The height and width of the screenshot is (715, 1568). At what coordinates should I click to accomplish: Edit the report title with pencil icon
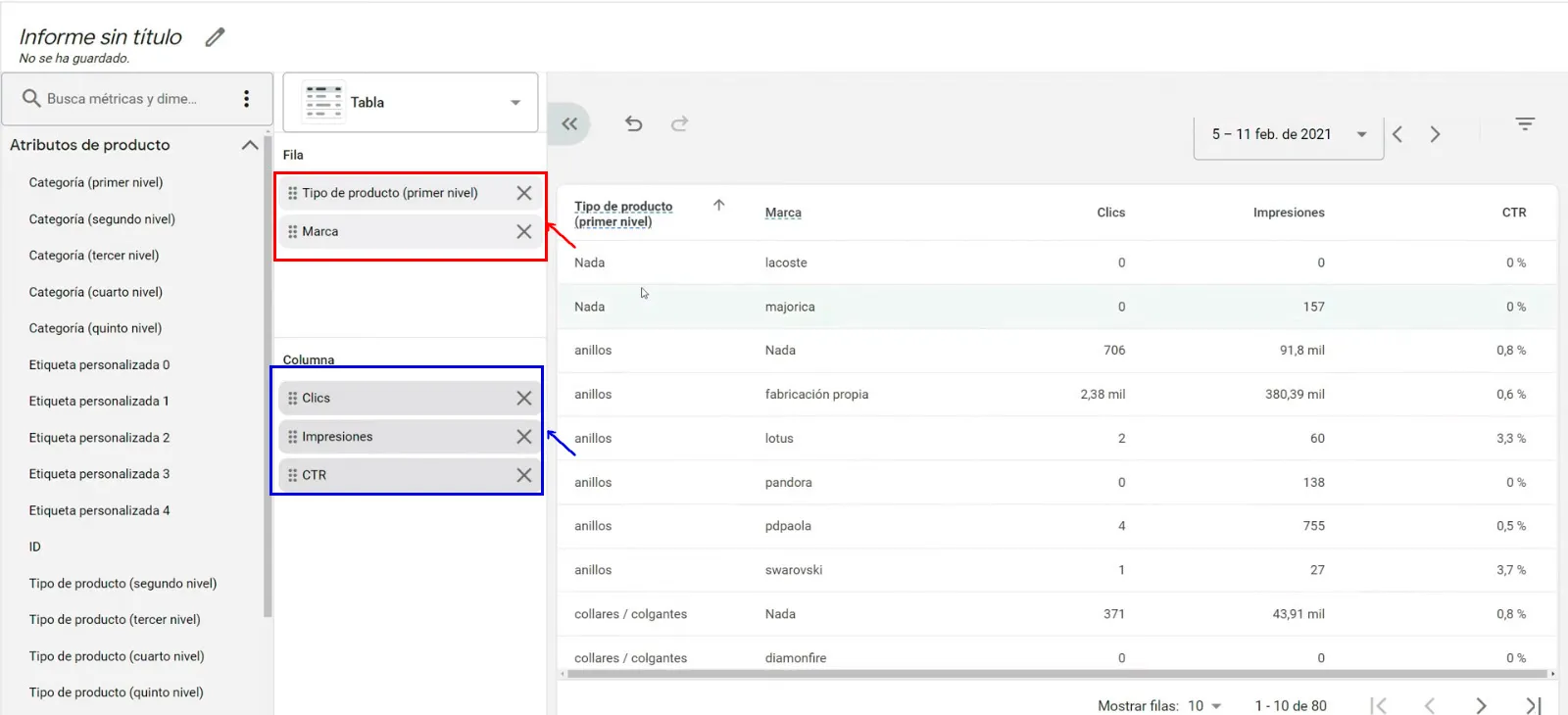click(x=215, y=37)
